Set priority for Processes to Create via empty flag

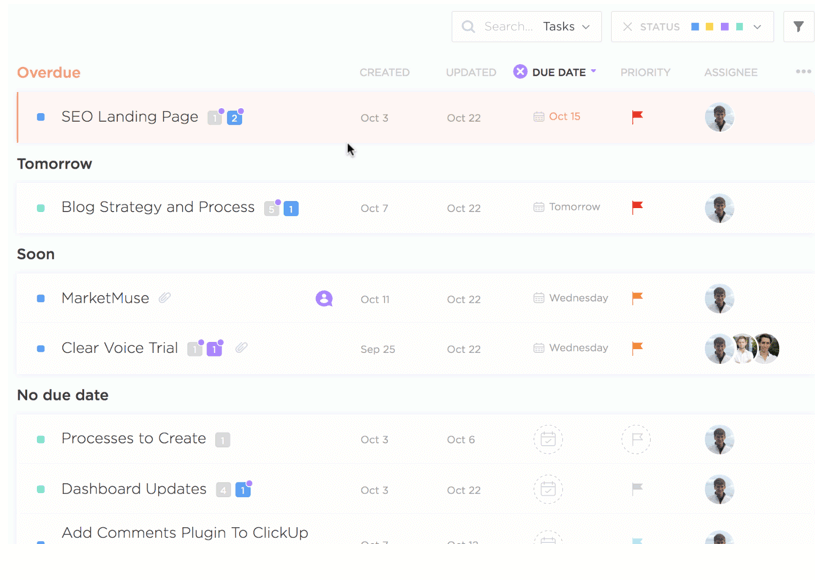pos(636,440)
